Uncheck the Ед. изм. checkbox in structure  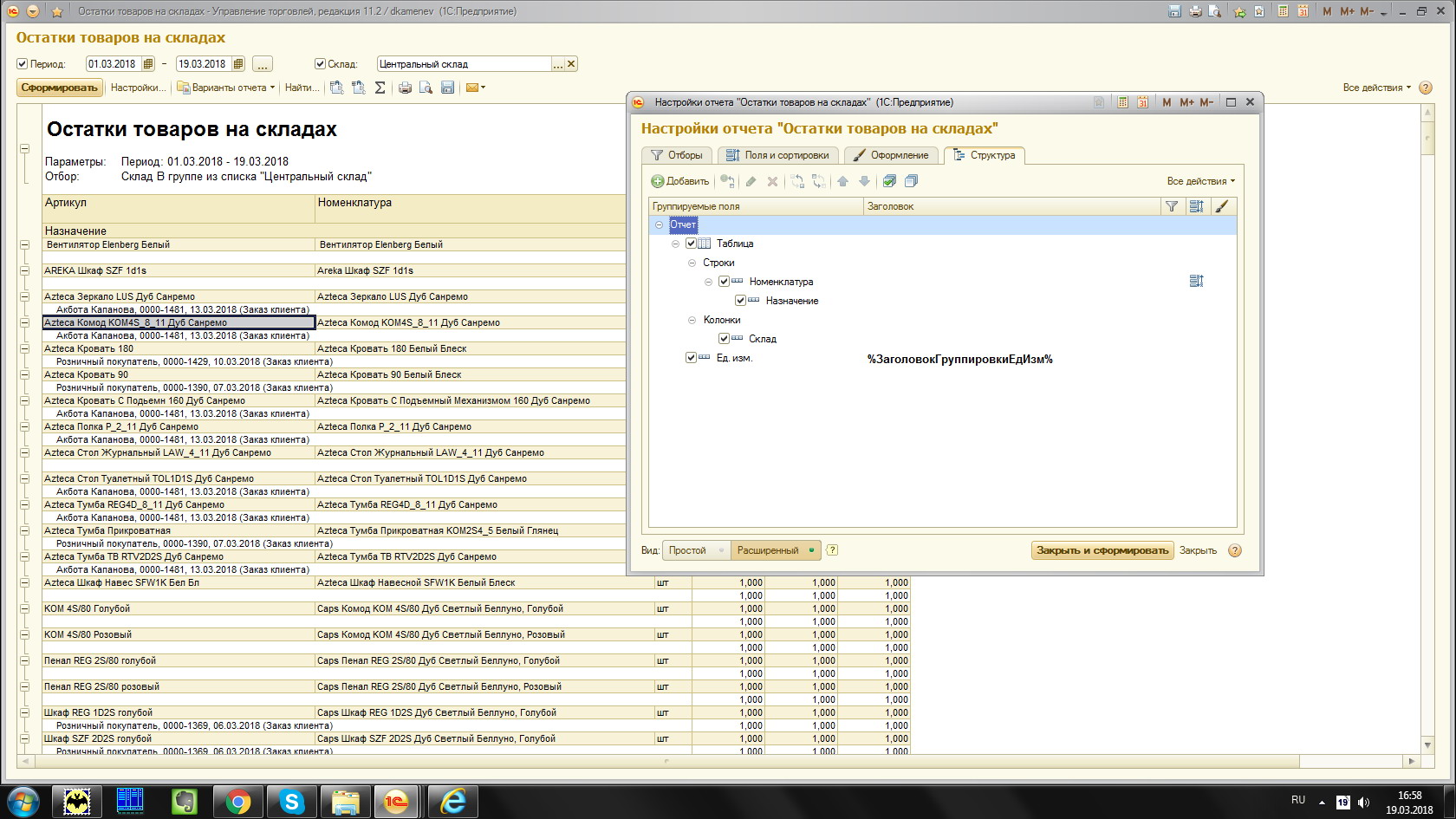[x=691, y=358]
